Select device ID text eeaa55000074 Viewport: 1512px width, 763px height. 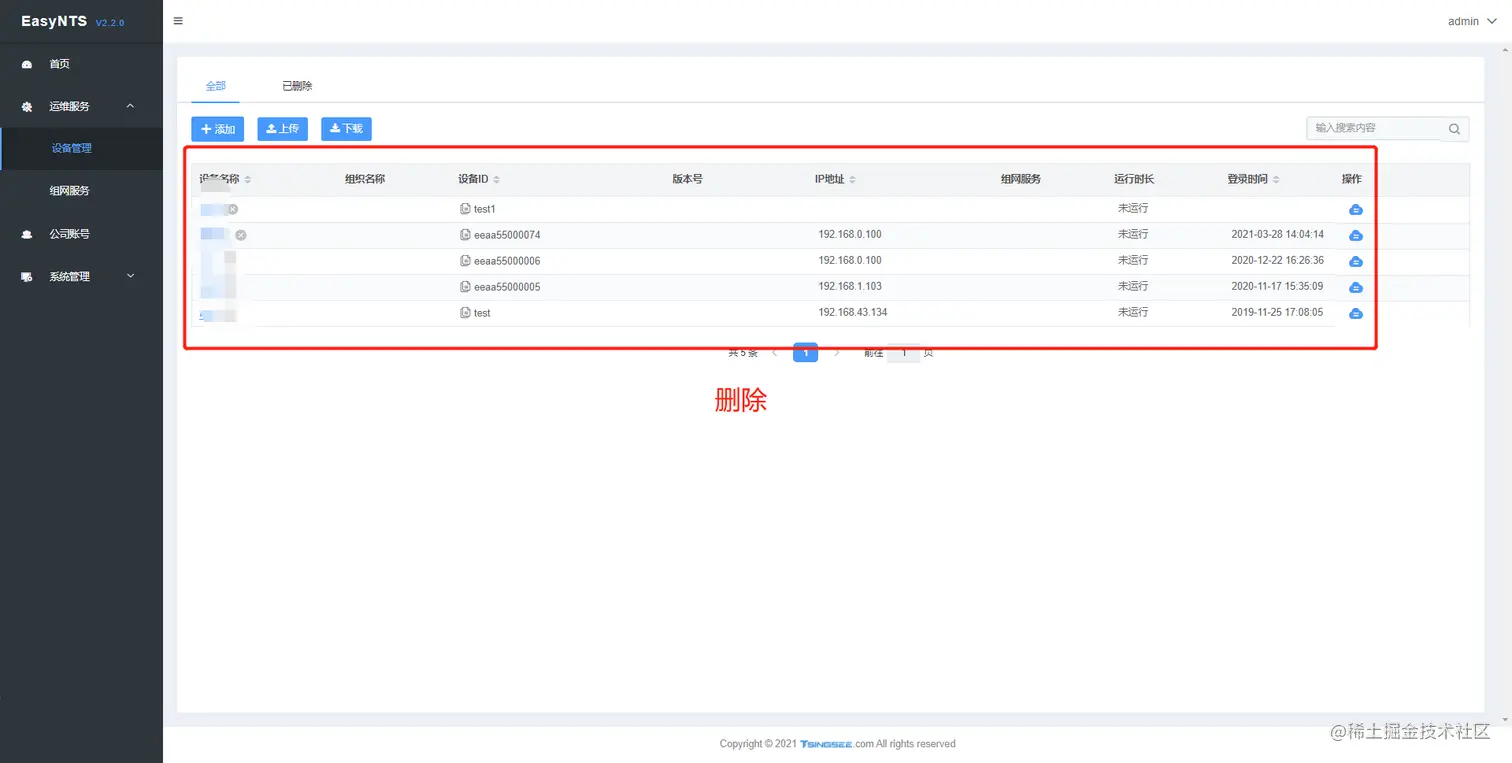[x=507, y=235]
